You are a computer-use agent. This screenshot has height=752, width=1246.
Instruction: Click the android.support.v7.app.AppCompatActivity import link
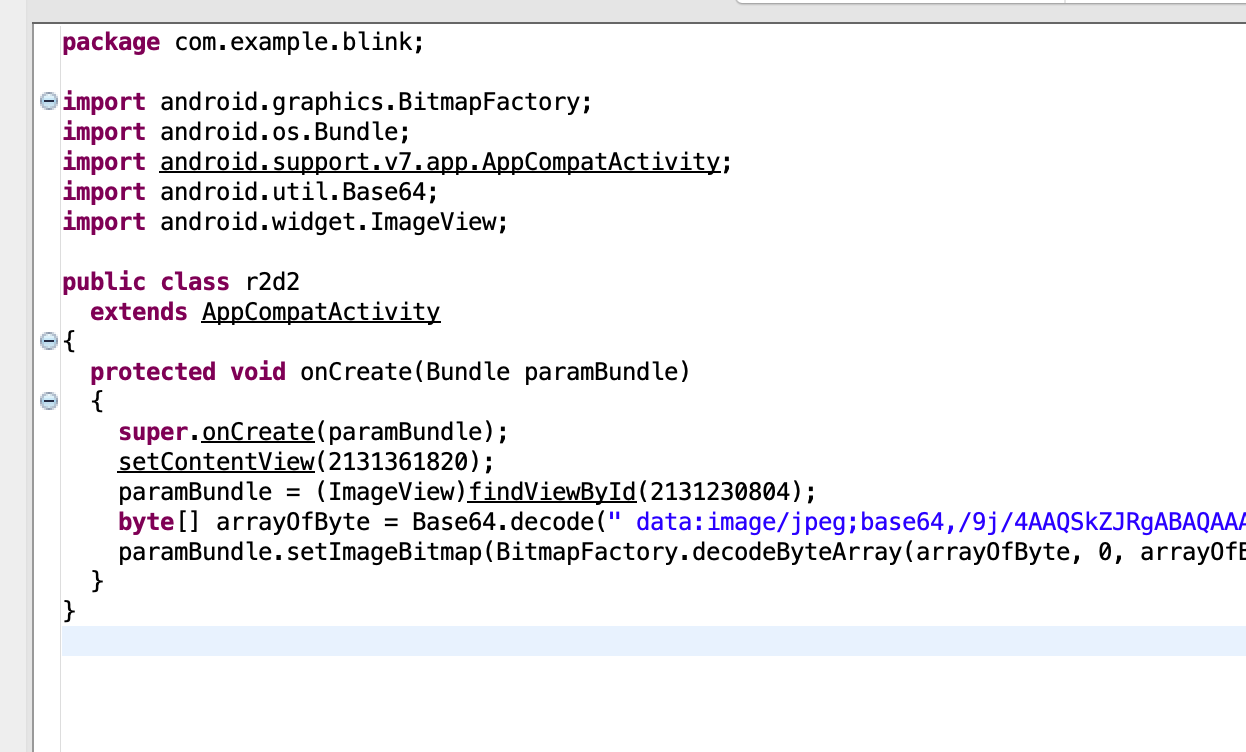pyautogui.click(x=440, y=162)
